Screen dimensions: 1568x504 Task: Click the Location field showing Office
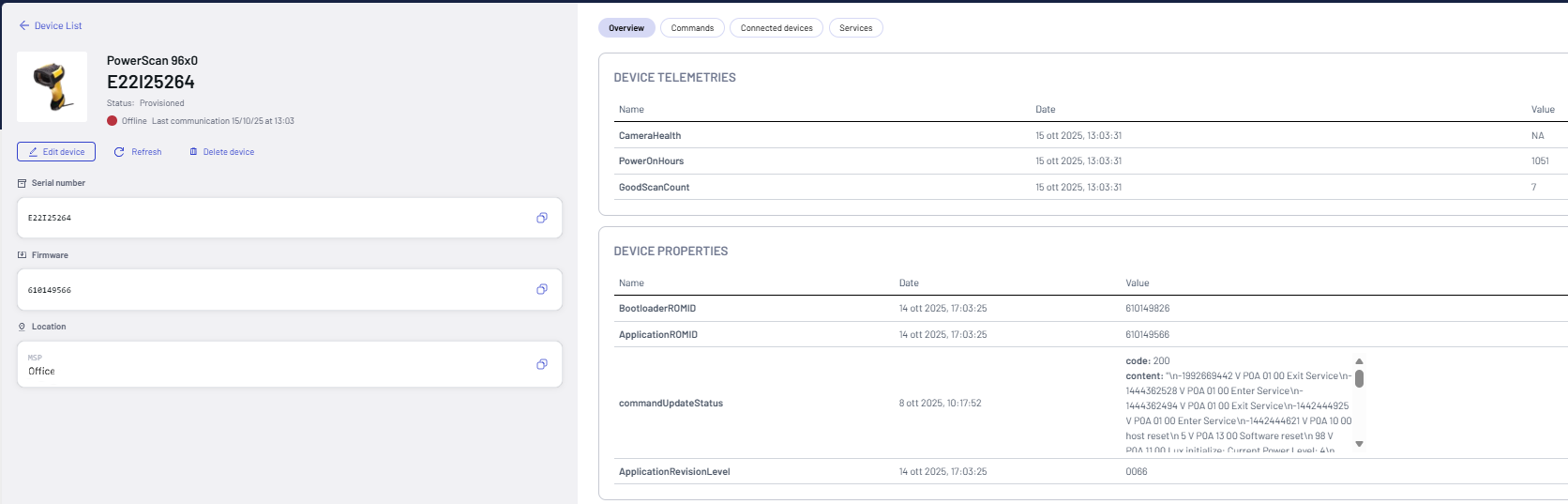290,364
